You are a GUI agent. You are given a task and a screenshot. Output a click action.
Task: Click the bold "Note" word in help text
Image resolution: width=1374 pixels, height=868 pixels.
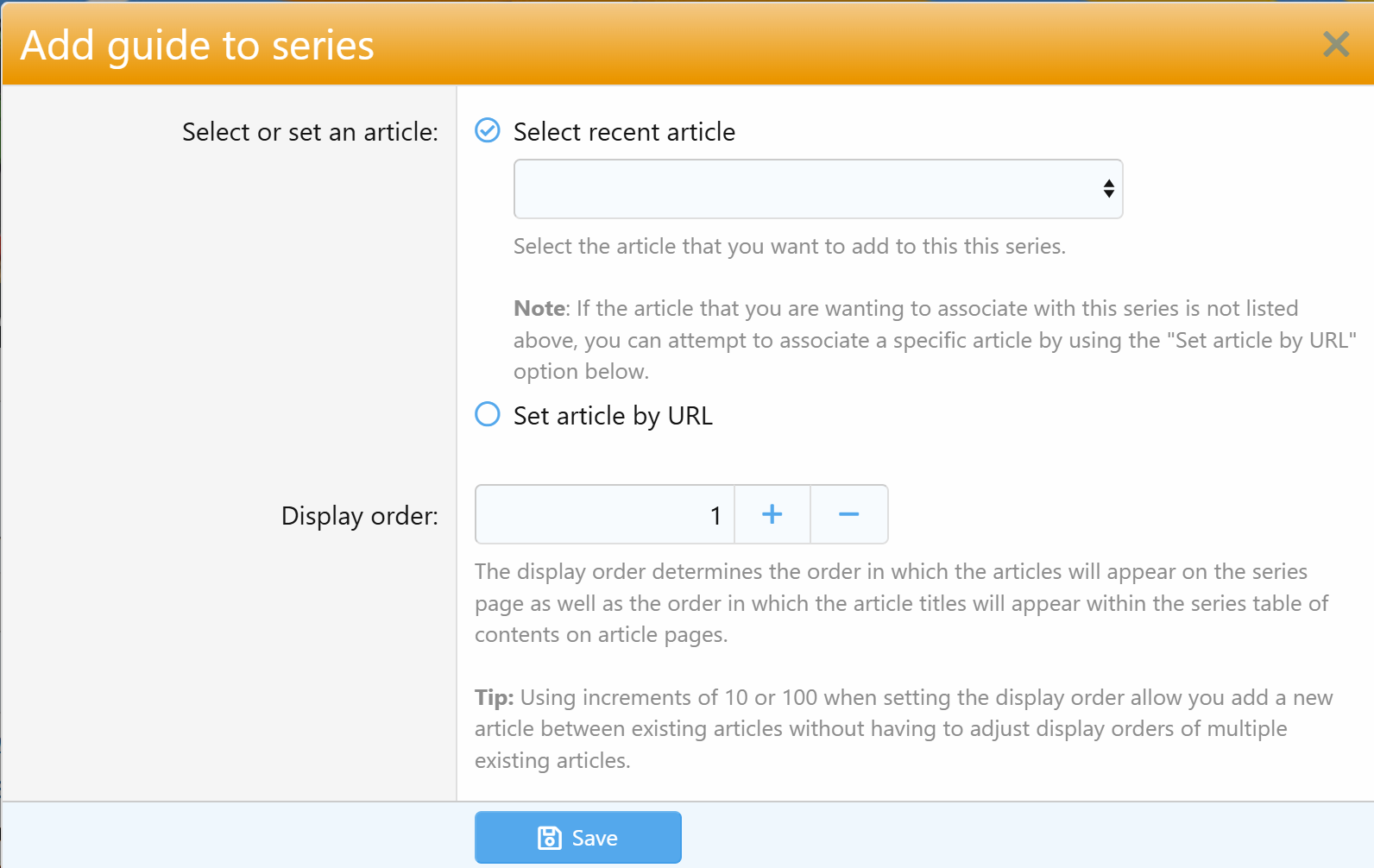pyautogui.click(x=539, y=309)
